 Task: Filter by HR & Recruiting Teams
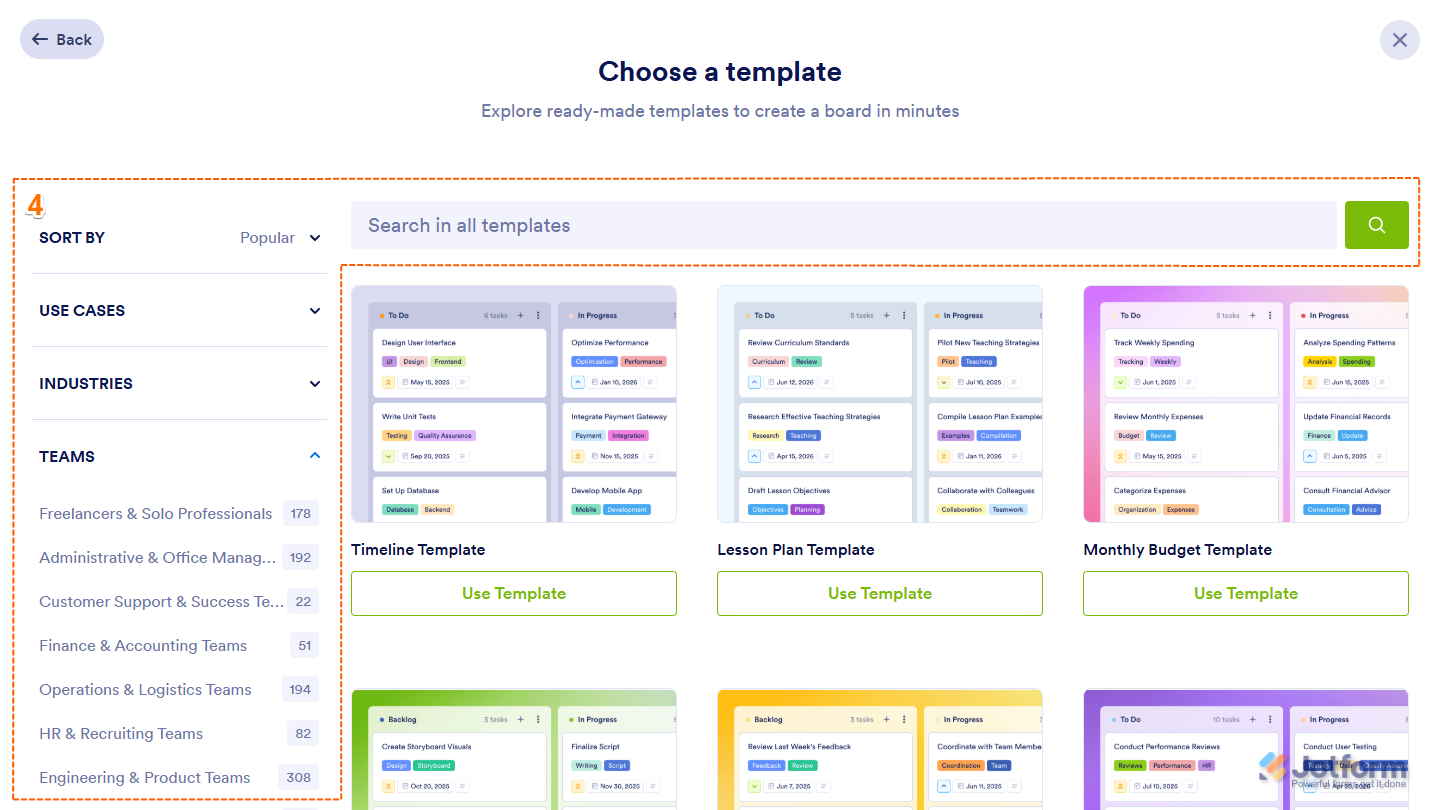tap(121, 734)
